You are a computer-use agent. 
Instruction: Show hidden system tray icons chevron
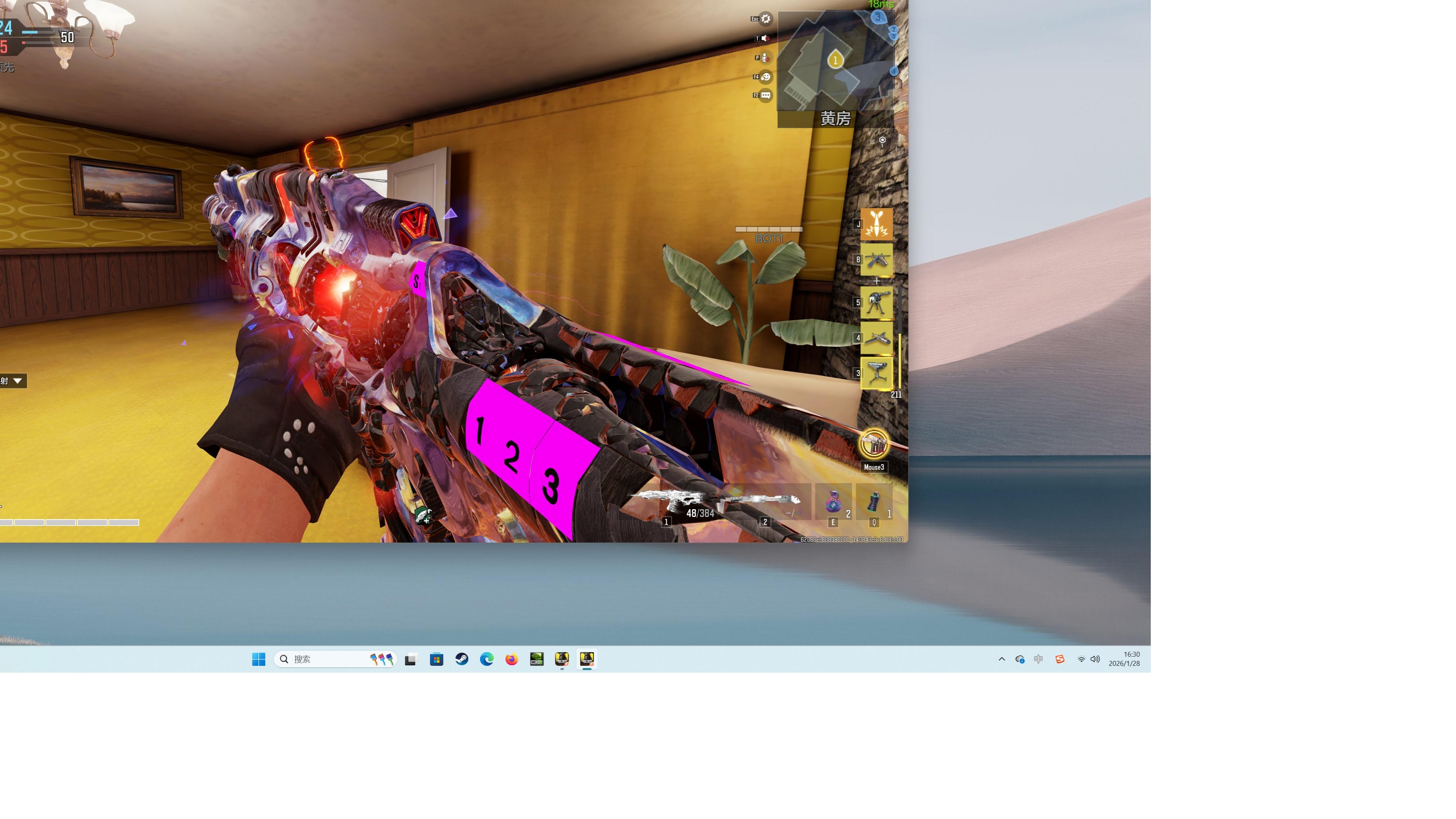click(1001, 659)
